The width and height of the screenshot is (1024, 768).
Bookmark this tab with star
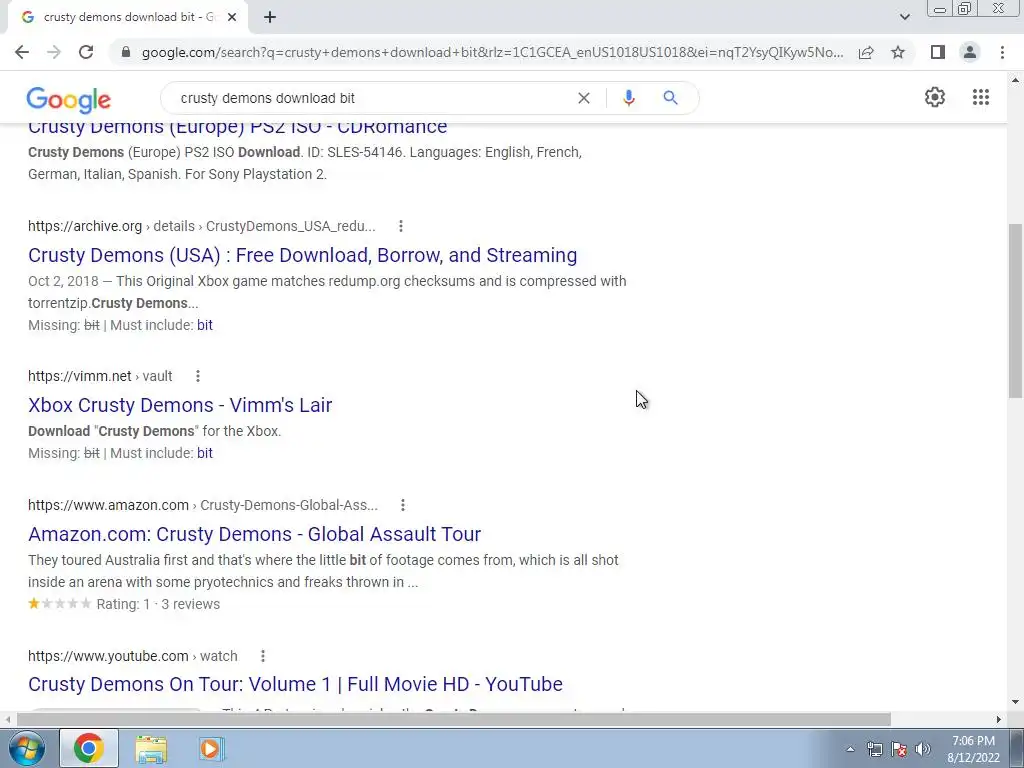click(x=898, y=52)
